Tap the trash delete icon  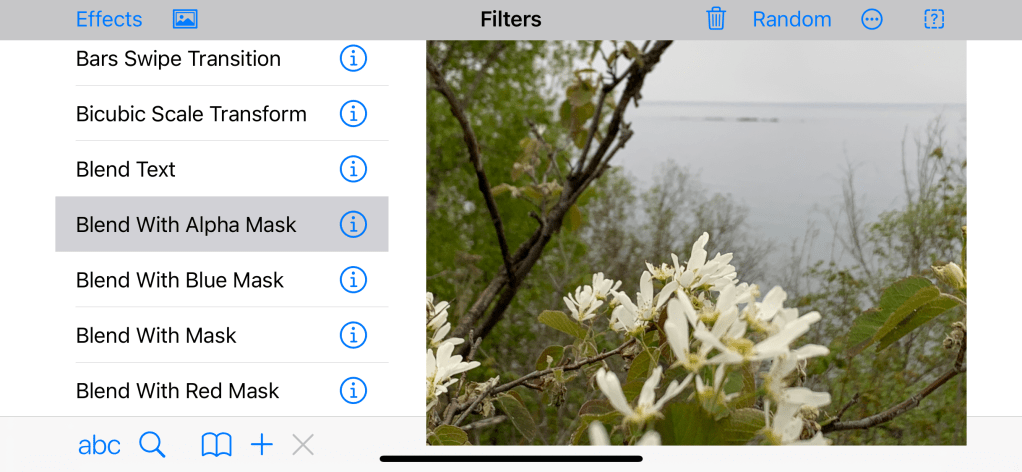[716, 19]
